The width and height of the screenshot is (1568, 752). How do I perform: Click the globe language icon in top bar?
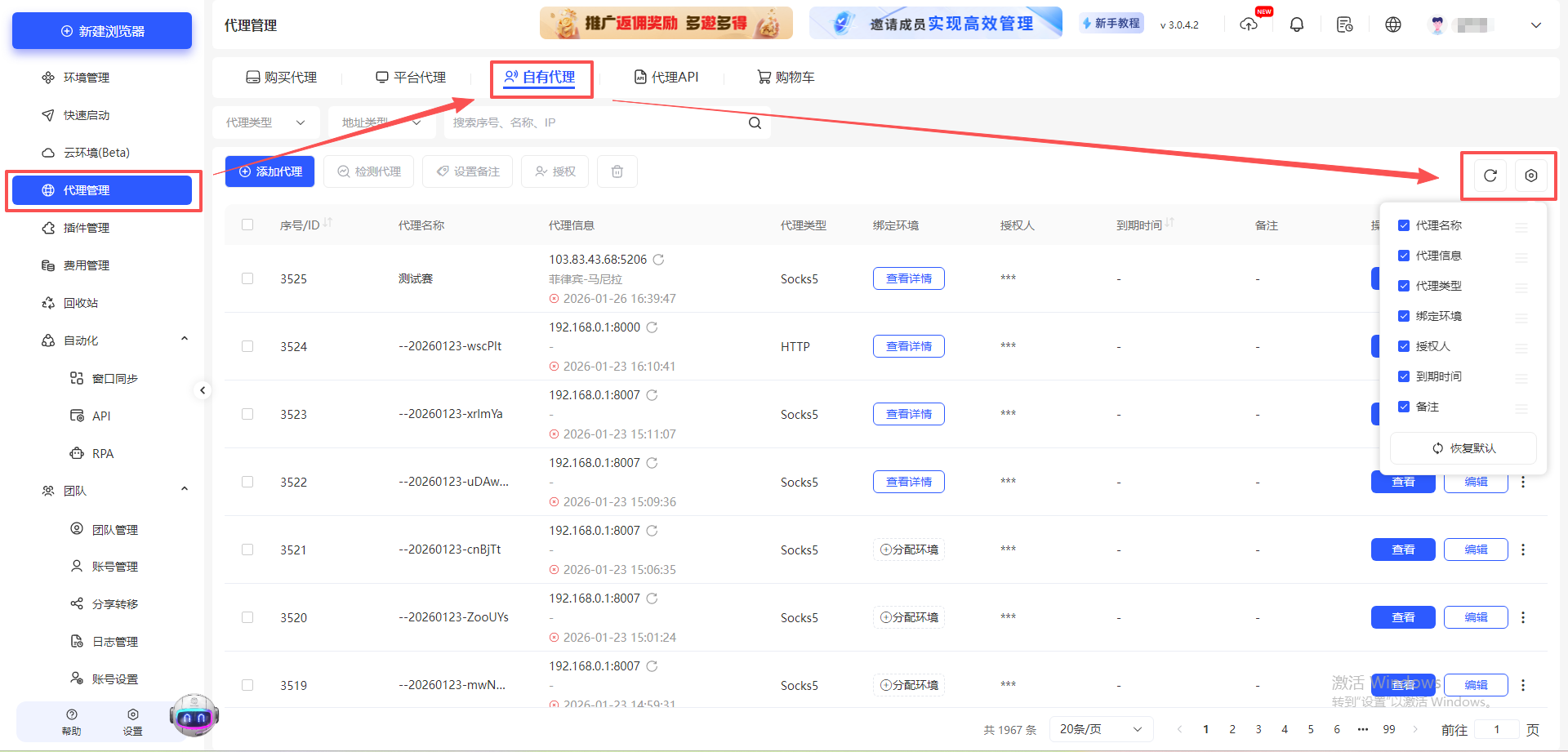[1392, 24]
